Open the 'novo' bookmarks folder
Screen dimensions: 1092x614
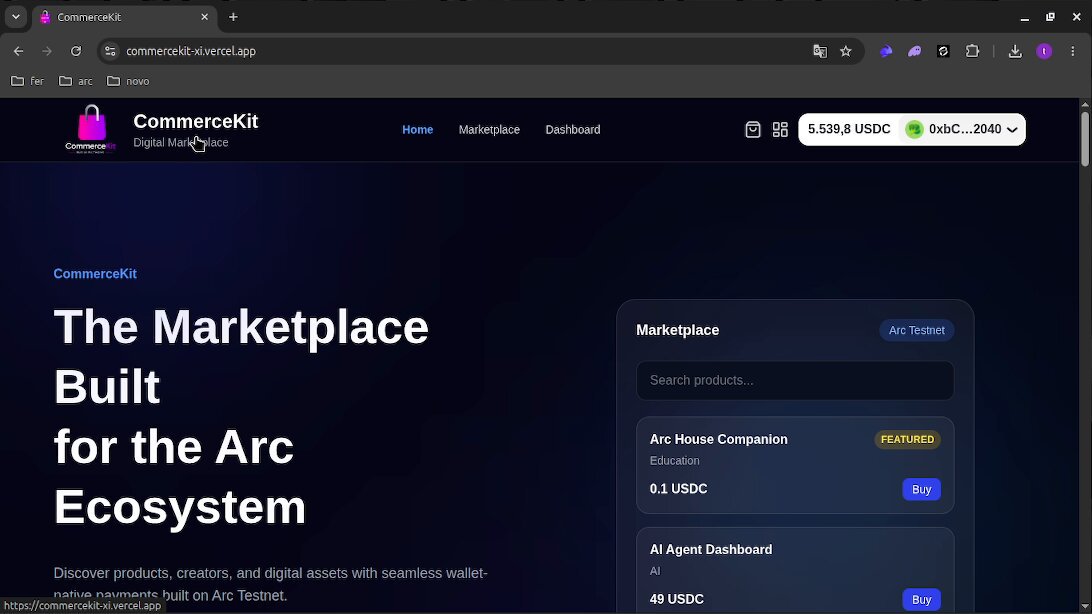pyautogui.click(x=128, y=81)
